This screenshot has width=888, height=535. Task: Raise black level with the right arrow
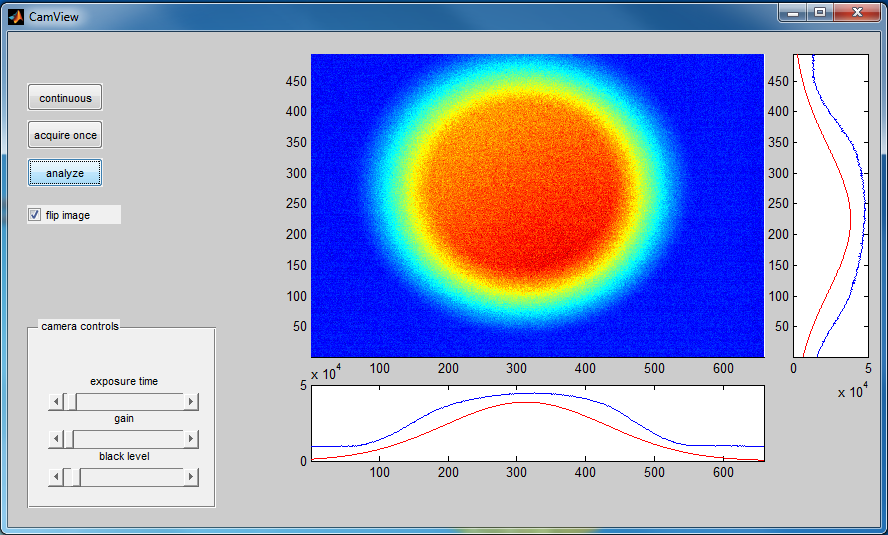click(191, 477)
